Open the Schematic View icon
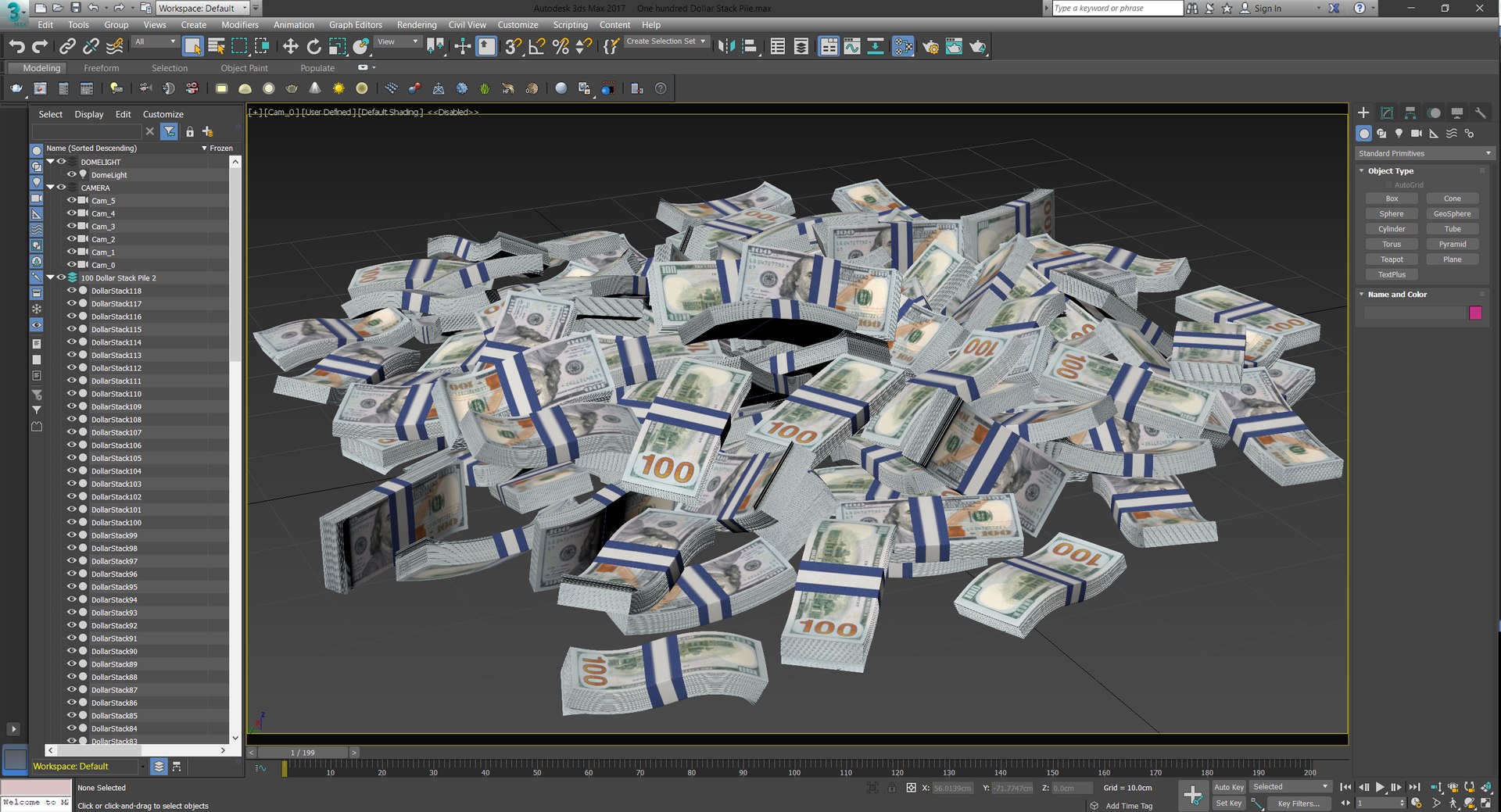Viewport: 1501px width, 812px height. pyautogui.click(x=876, y=47)
